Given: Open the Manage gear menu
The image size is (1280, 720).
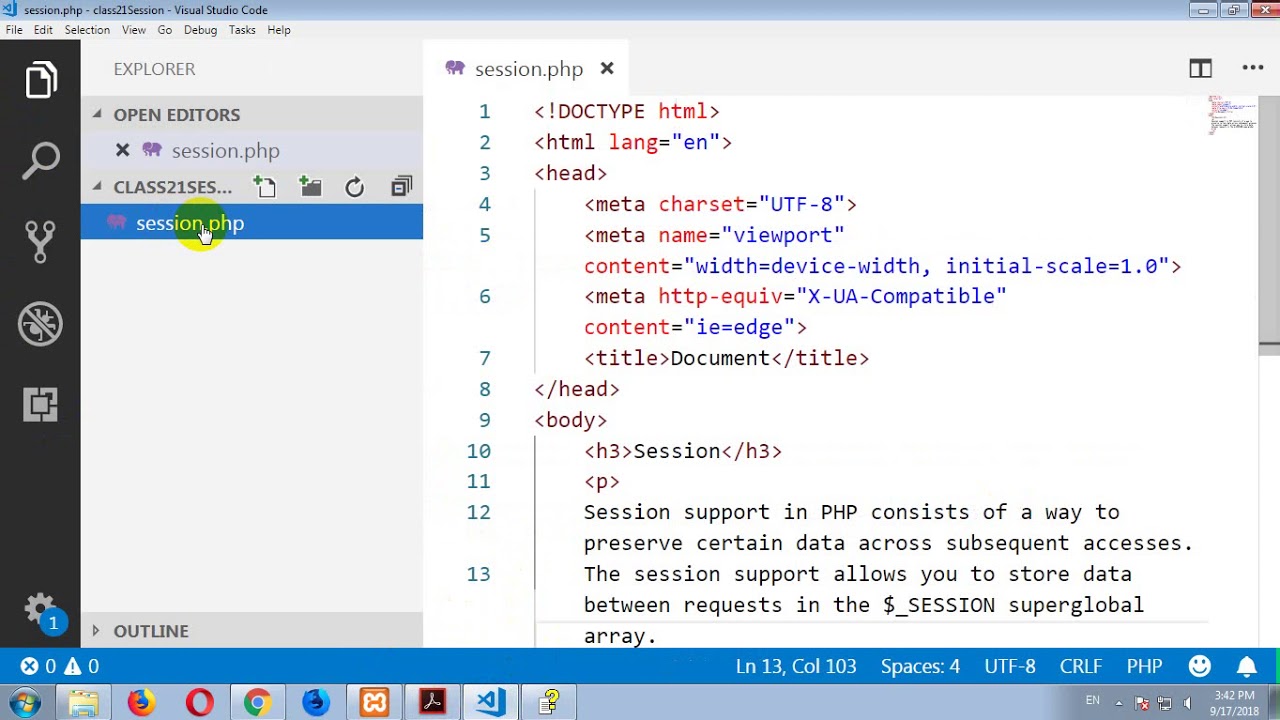Looking at the screenshot, I should pos(40,610).
